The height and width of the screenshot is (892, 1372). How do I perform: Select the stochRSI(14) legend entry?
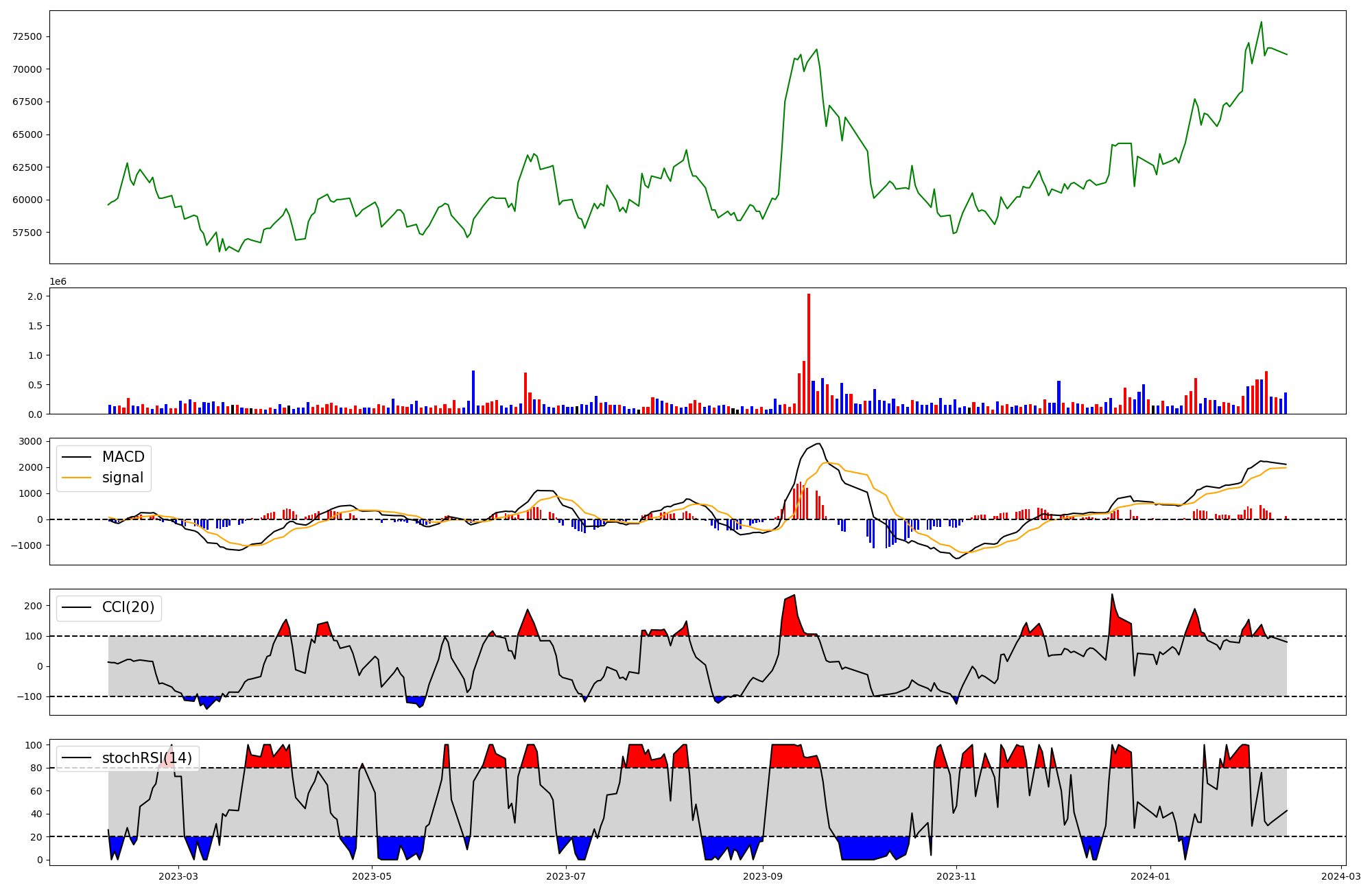146,758
